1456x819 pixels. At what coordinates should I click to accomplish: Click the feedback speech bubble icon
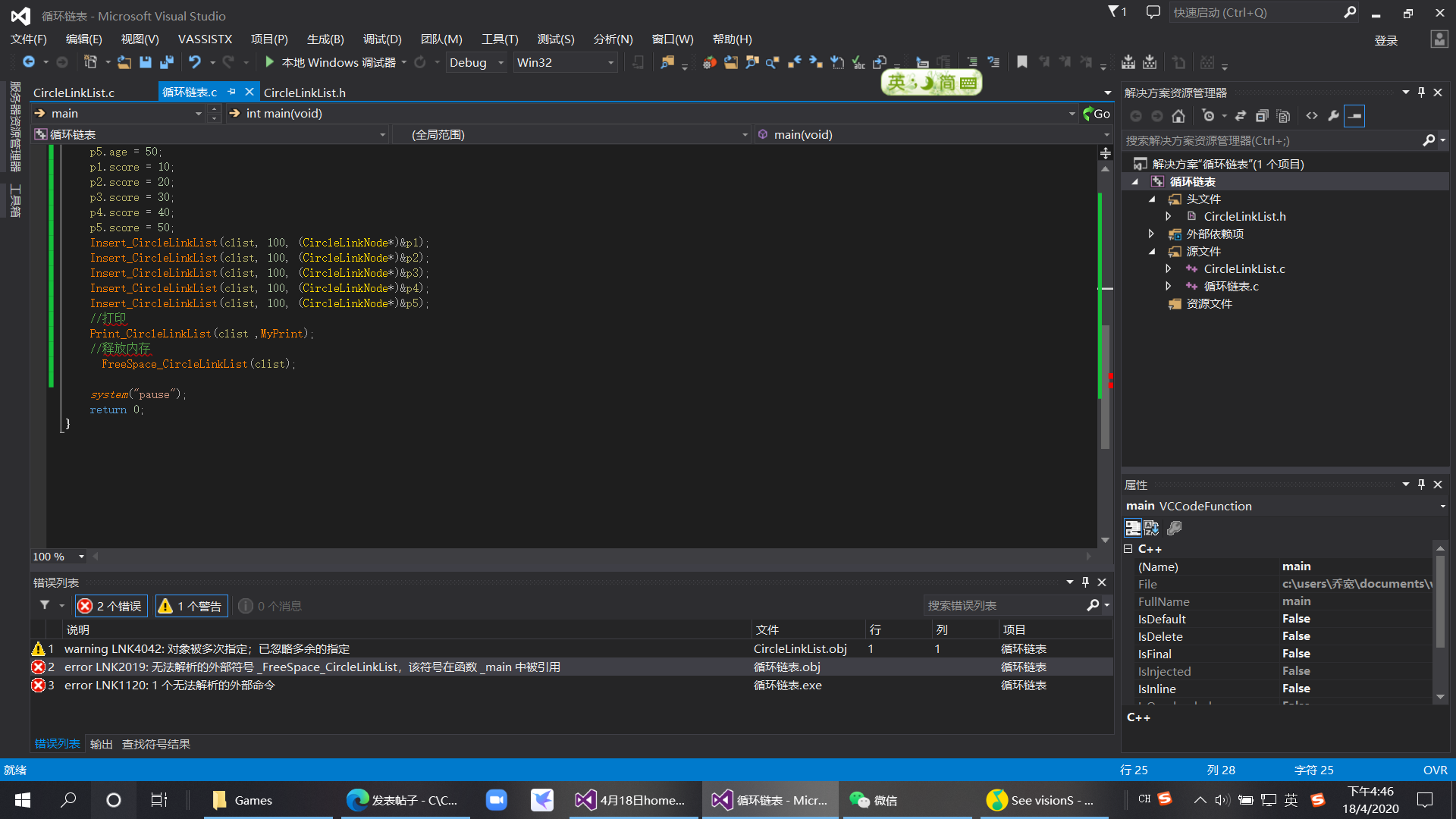click(1153, 12)
